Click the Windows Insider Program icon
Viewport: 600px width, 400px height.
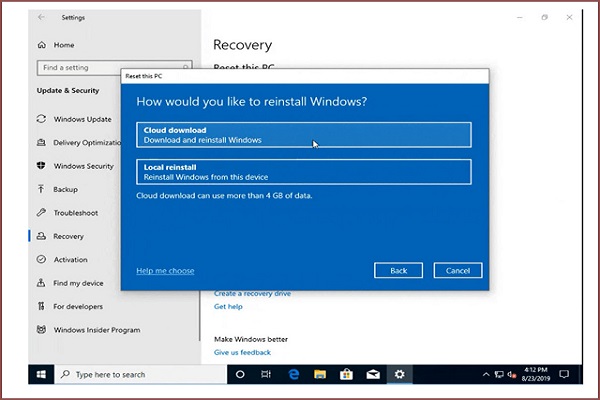[41, 329]
